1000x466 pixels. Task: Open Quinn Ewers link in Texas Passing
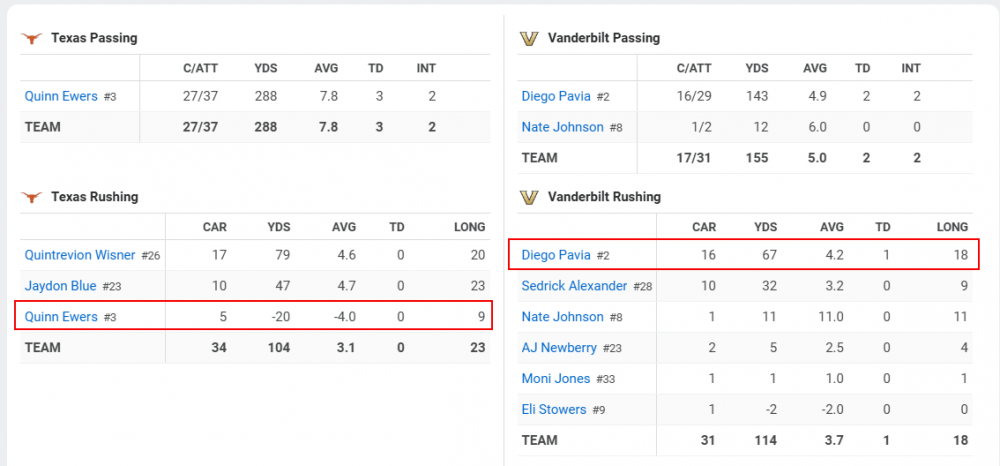61,97
